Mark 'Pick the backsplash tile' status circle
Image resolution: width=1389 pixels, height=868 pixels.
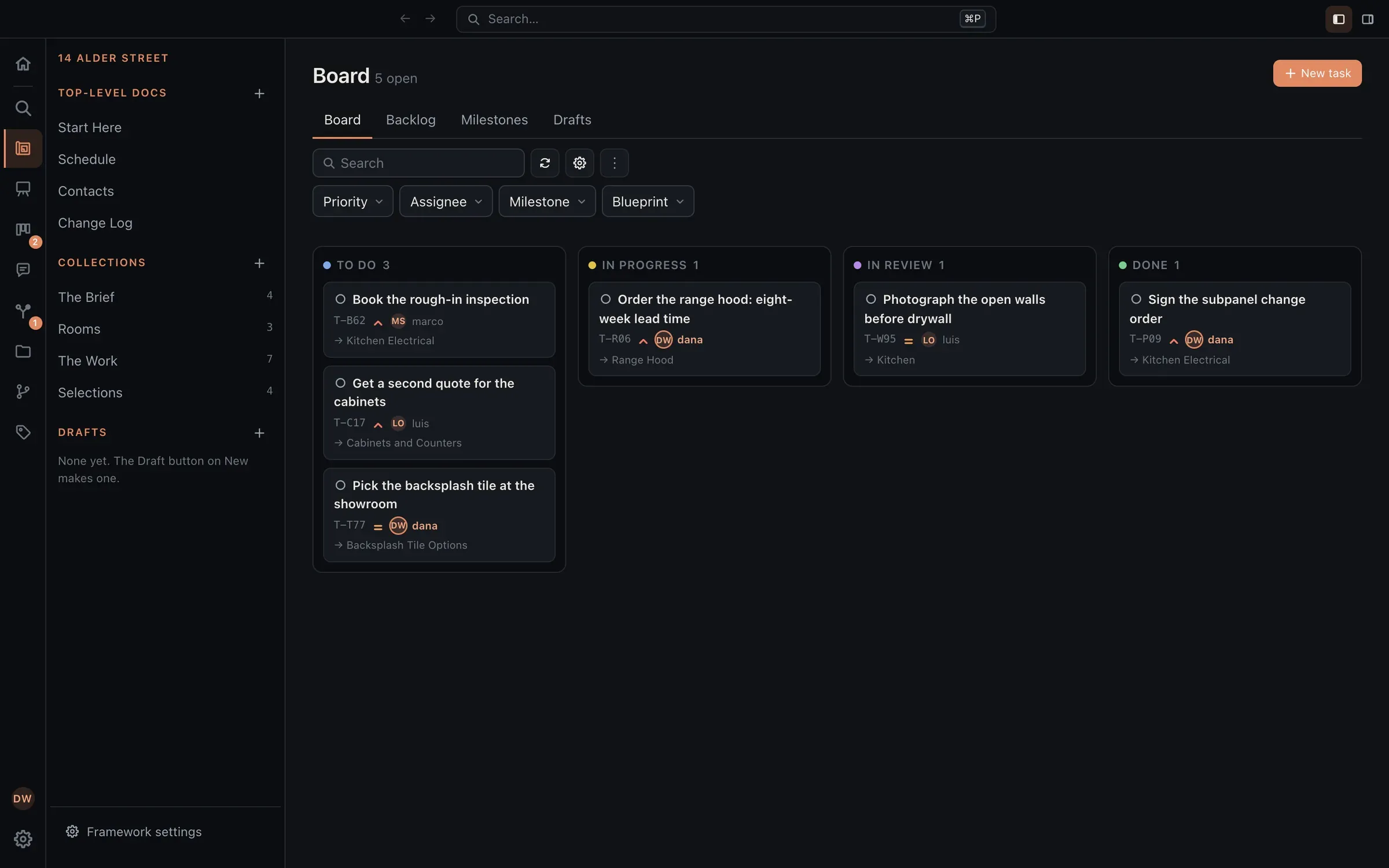[x=340, y=486]
